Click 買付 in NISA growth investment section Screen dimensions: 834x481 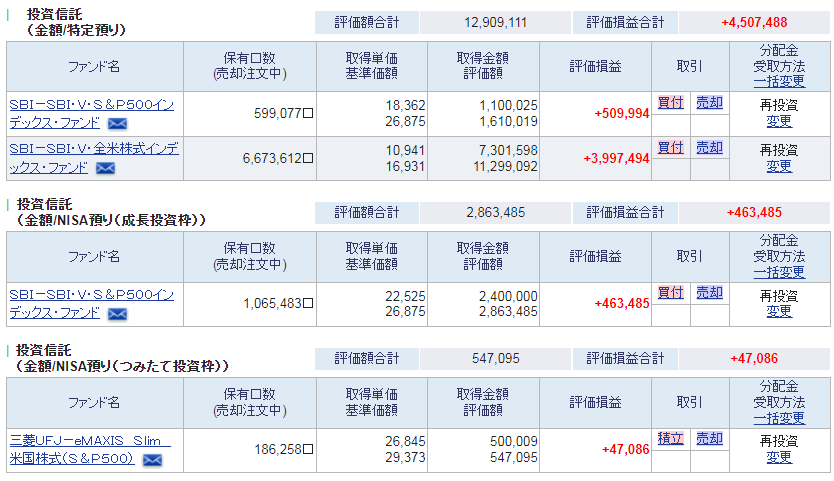click(671, 293)
